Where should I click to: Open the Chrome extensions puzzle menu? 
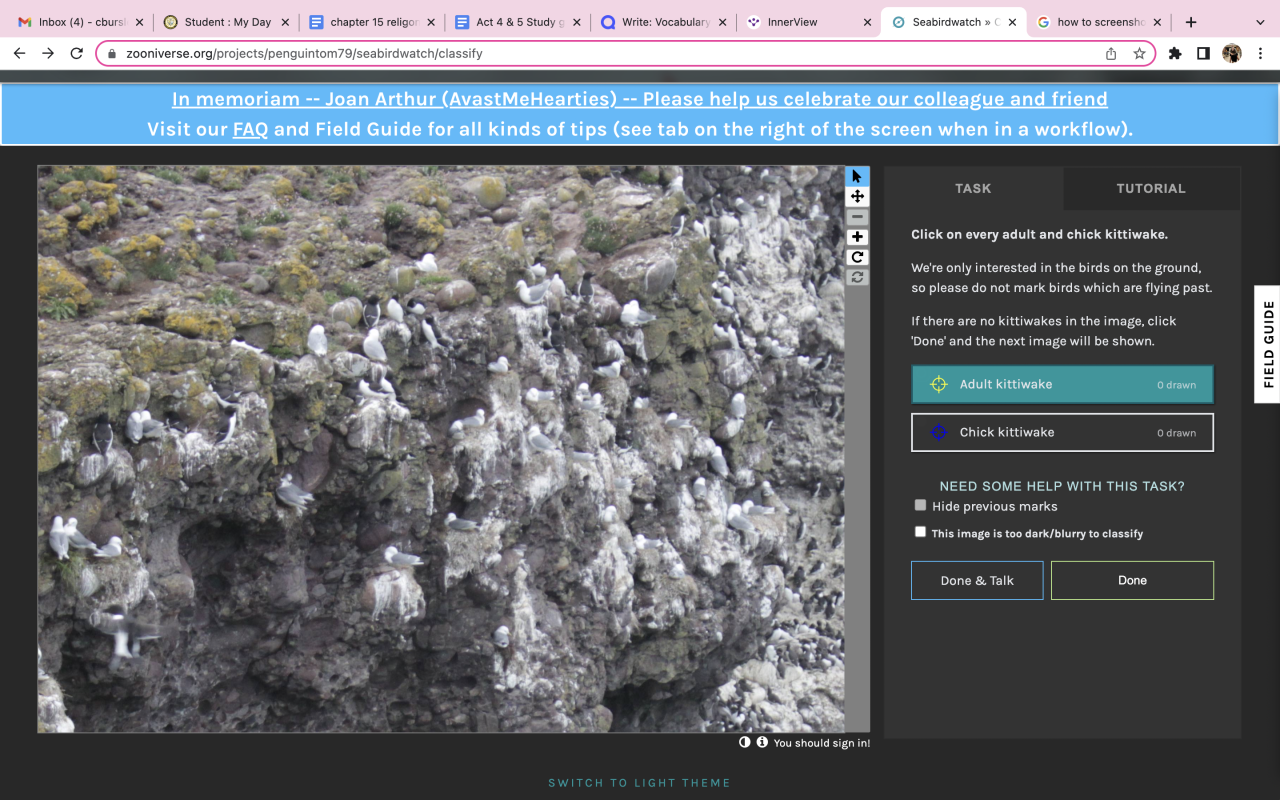(1175, 54)
